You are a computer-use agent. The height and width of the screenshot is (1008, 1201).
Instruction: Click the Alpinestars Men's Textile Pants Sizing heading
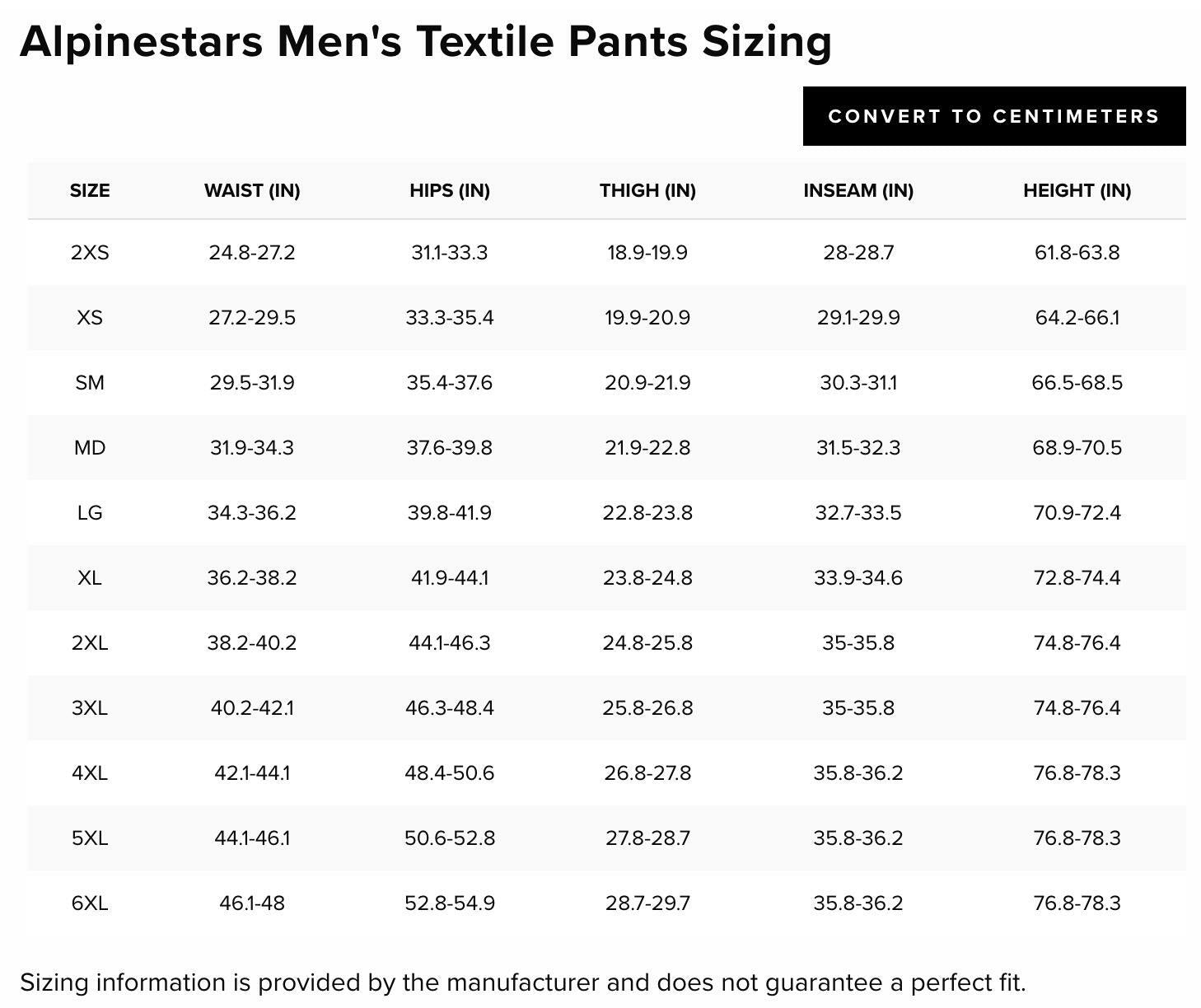point(426,41)
